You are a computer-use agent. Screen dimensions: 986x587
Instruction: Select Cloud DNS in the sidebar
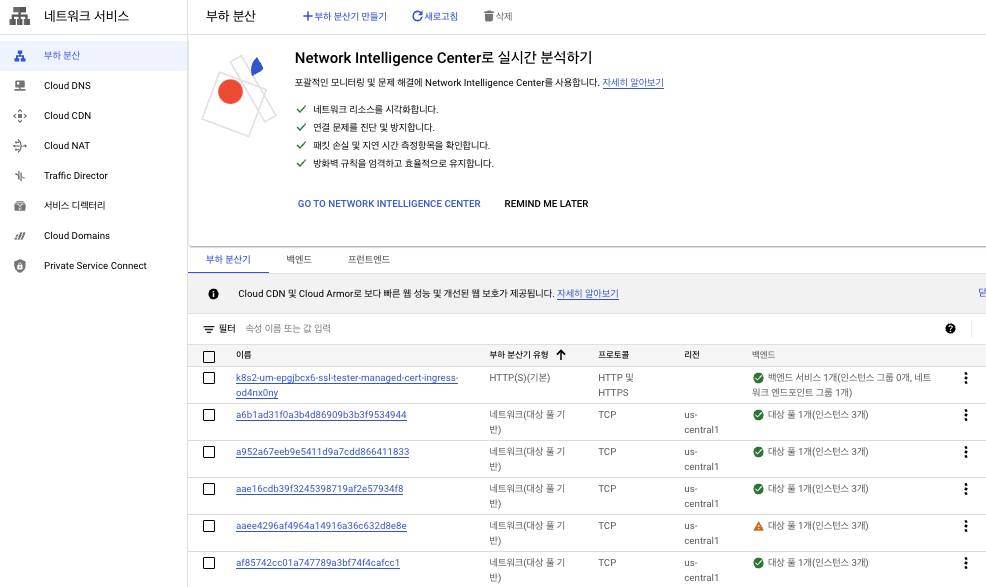click(x=67, y=86)
